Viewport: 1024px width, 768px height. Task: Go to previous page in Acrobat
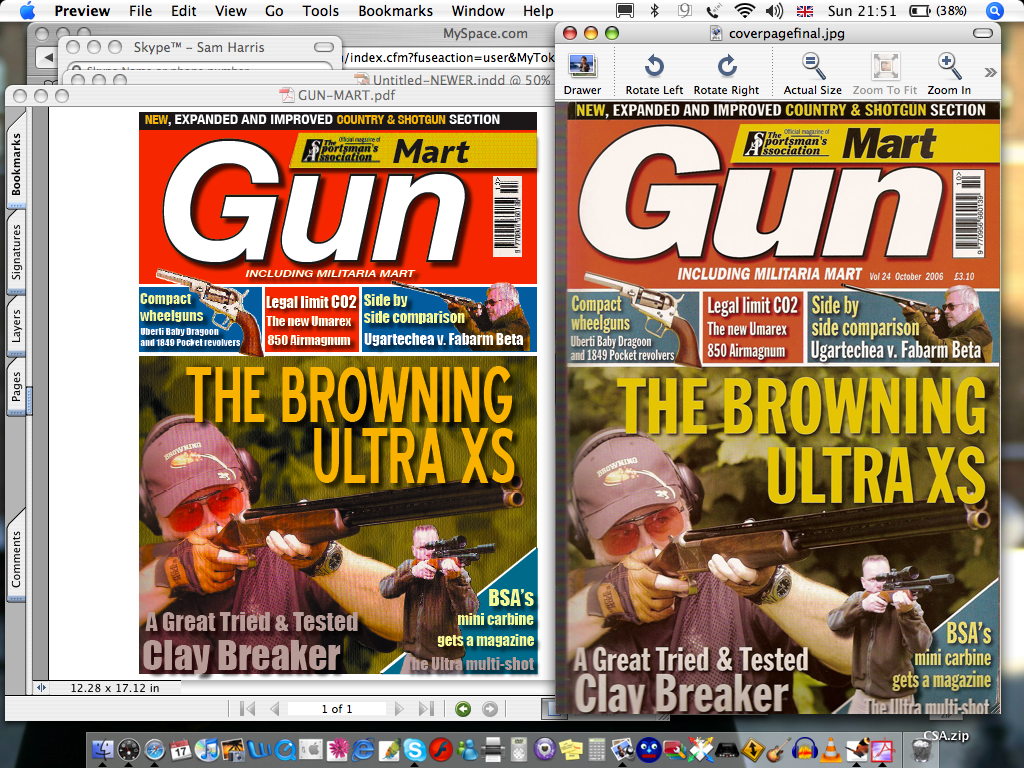click(x=274, y=709)
